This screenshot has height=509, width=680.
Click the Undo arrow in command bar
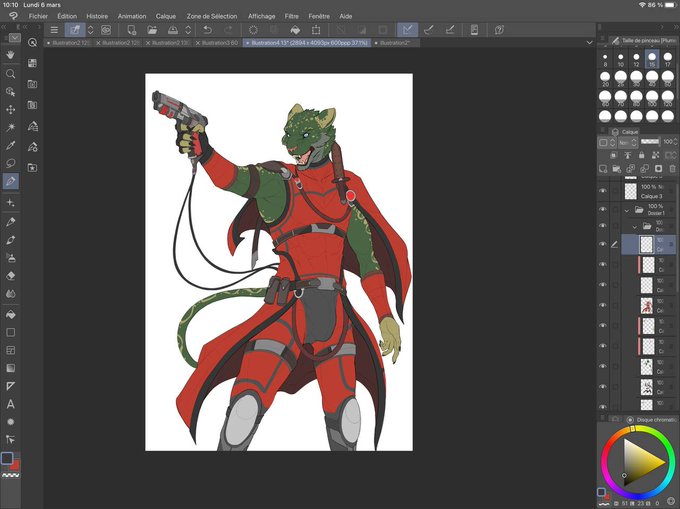[207, 30]
